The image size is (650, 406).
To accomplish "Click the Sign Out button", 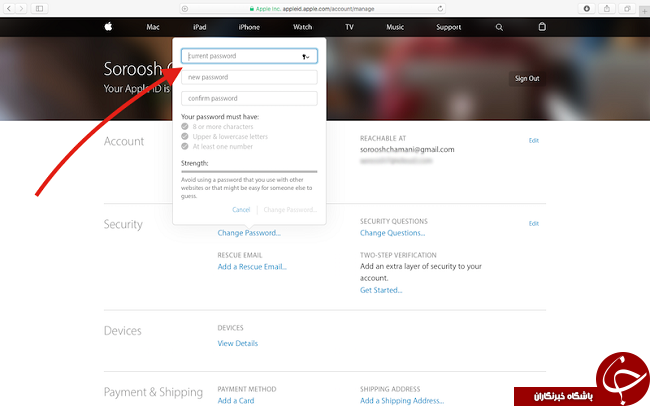I will click(527, 78).
